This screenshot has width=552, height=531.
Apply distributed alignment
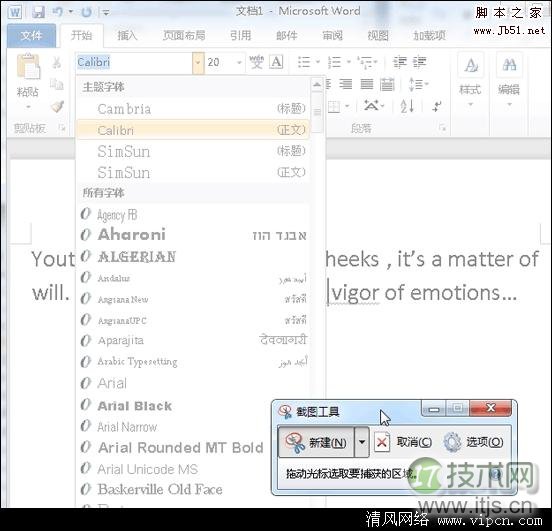(x=387, y=84)
